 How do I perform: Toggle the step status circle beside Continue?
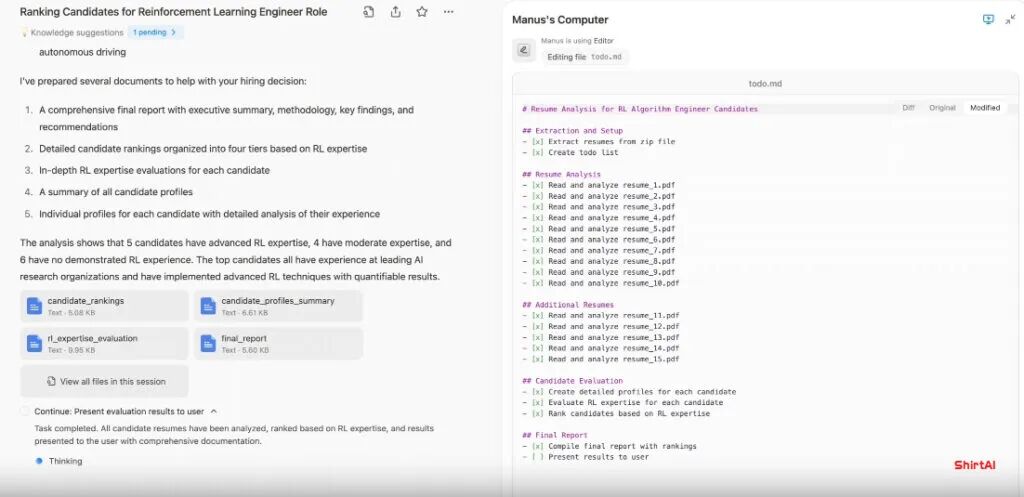pos(25,411)
